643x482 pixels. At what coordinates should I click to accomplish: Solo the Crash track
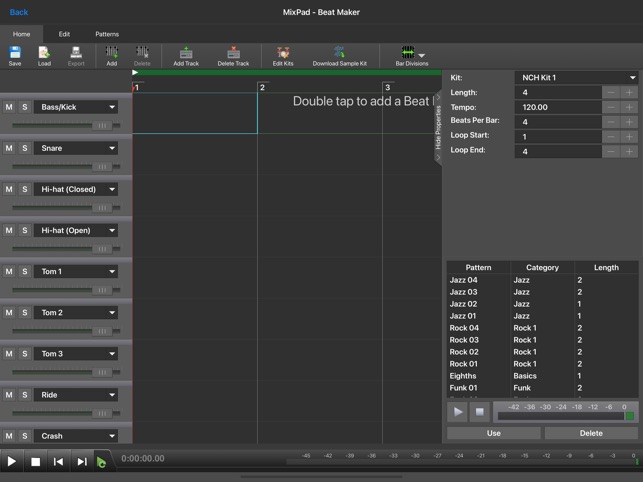(x=25, y=436)
